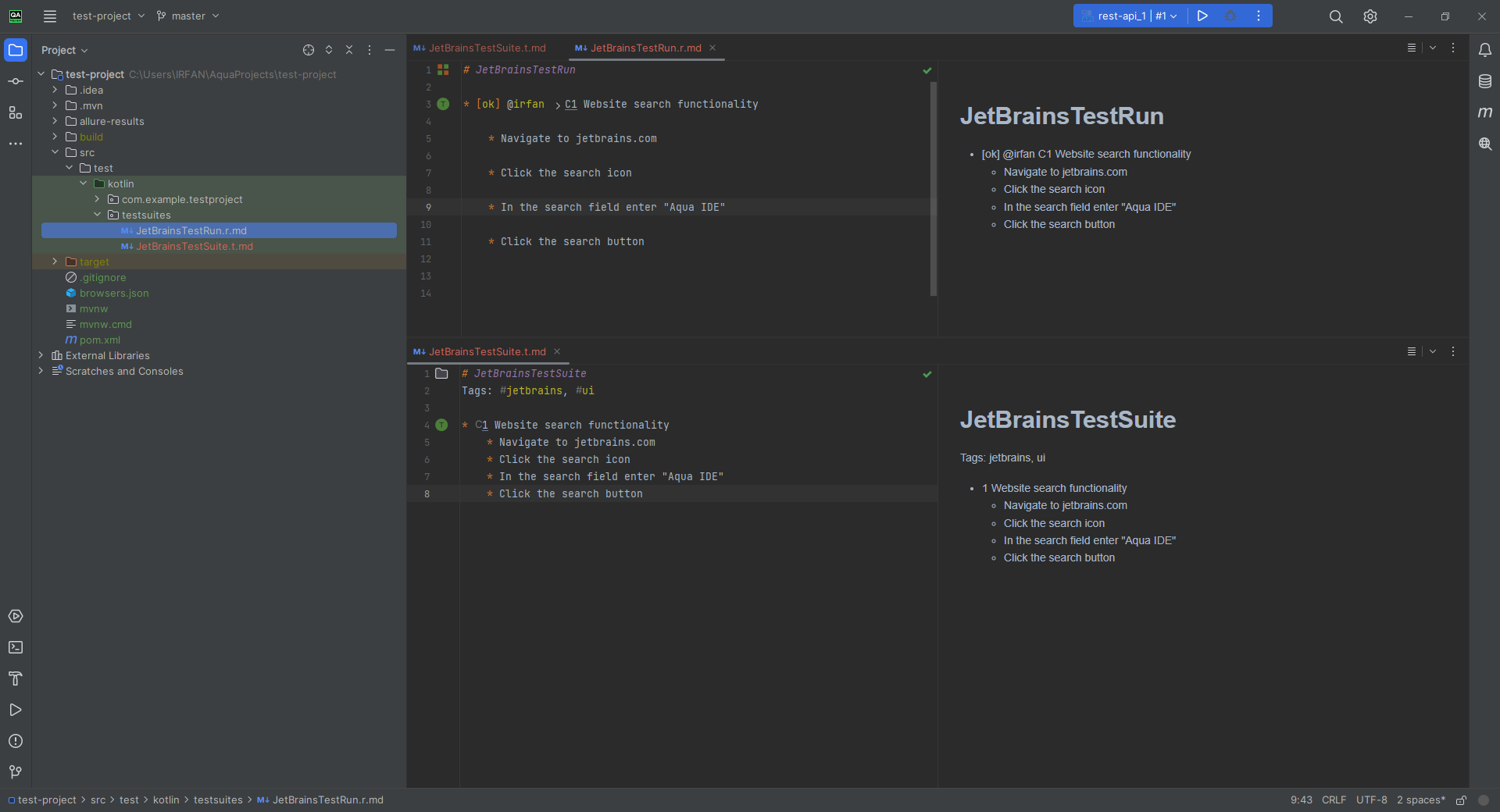Open the Build hammer tool window
This screenshot has height=812, width=1500.
tap(16, 678)
